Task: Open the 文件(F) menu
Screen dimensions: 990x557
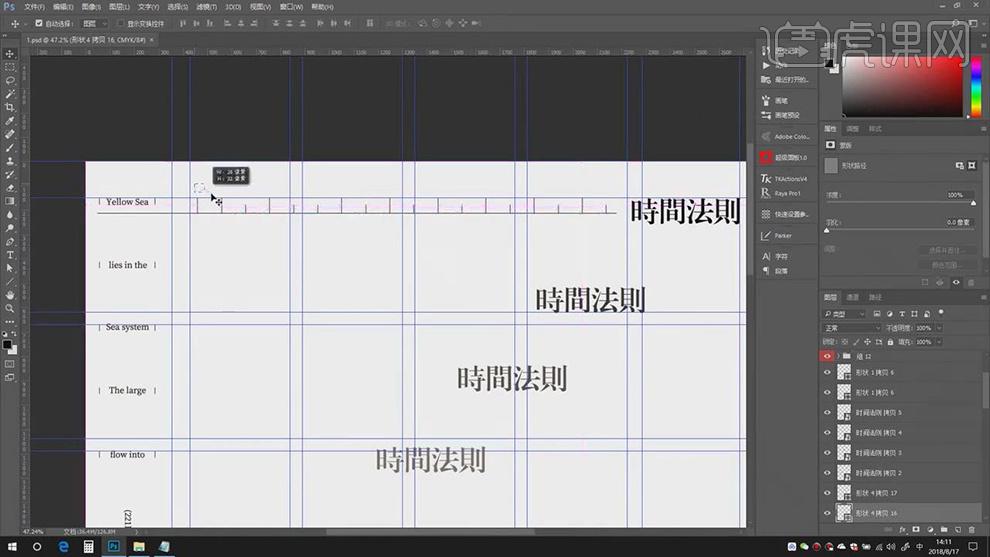Action: 34,7
